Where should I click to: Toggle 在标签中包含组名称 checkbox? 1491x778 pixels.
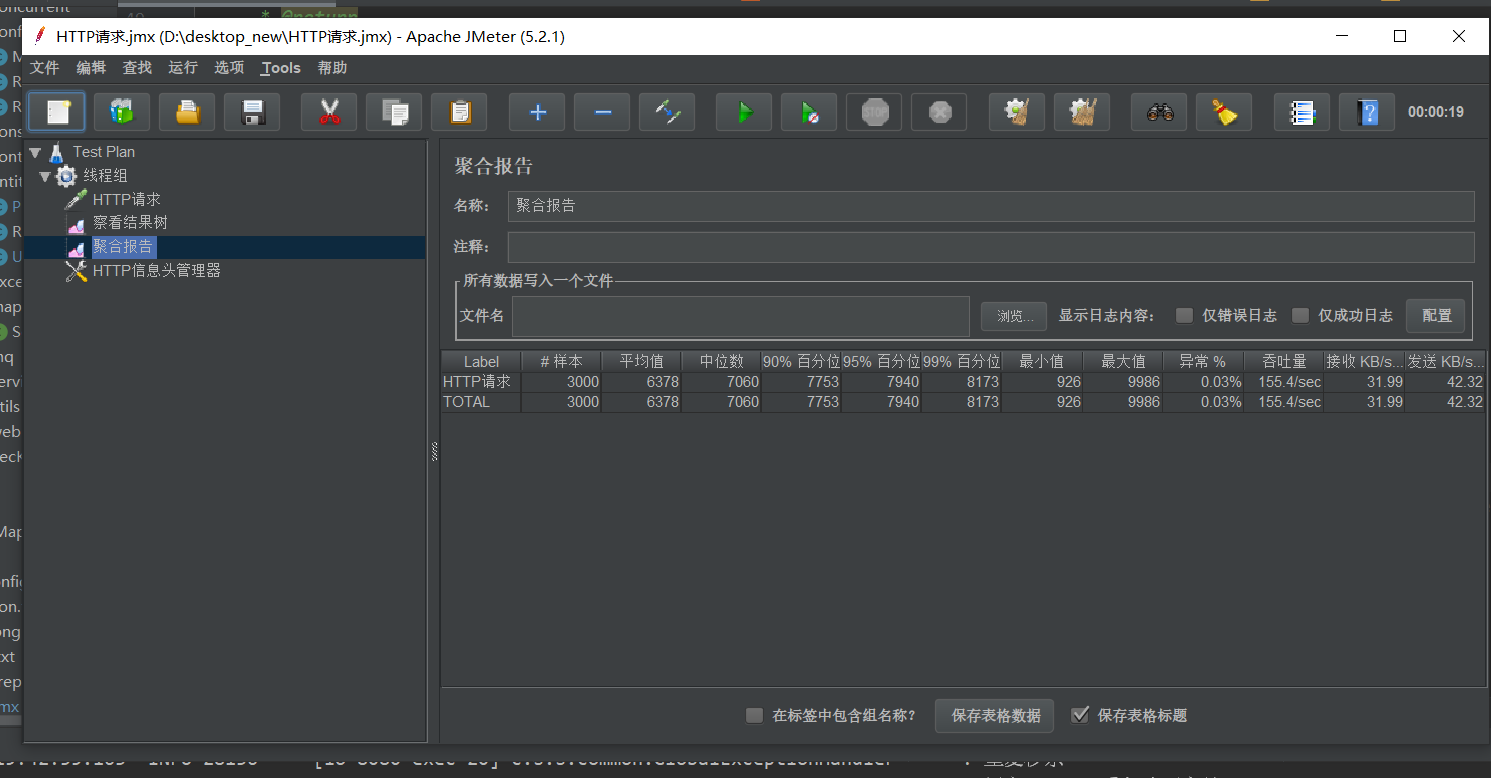pos(755,716)
